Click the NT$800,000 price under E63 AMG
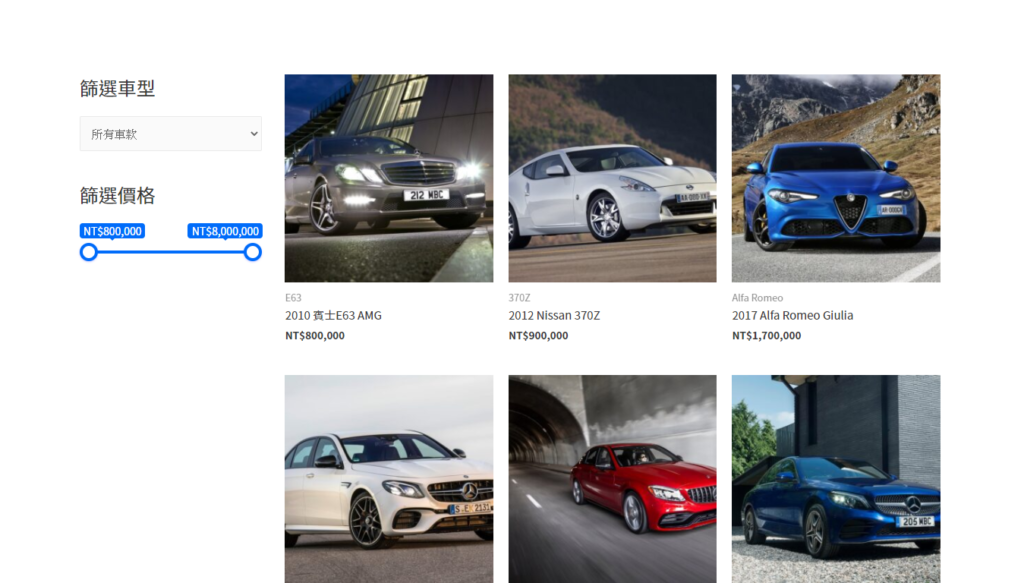This screenshot has width=1024, height=583. point(315,336)
